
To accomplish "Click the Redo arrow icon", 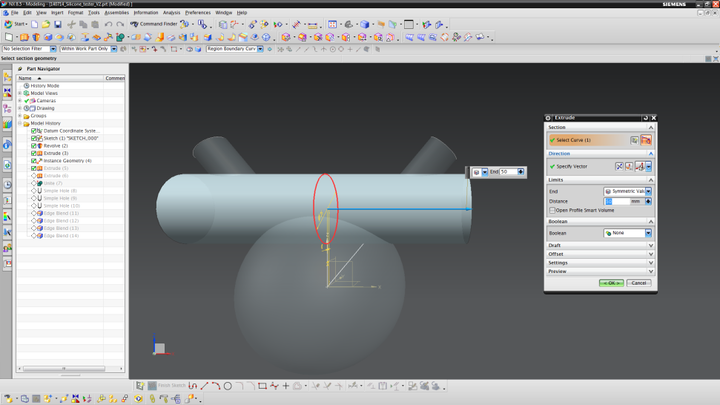I will coord(120,24).
